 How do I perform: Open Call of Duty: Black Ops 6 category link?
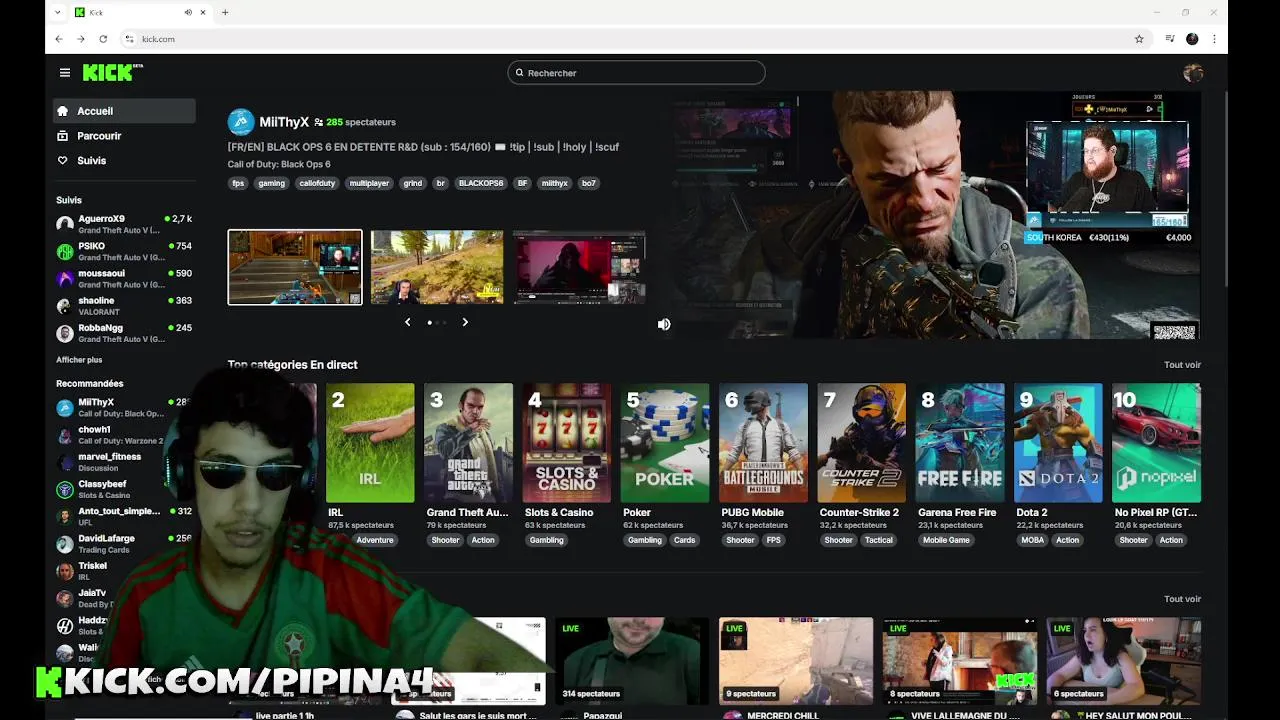coord(279,164)
